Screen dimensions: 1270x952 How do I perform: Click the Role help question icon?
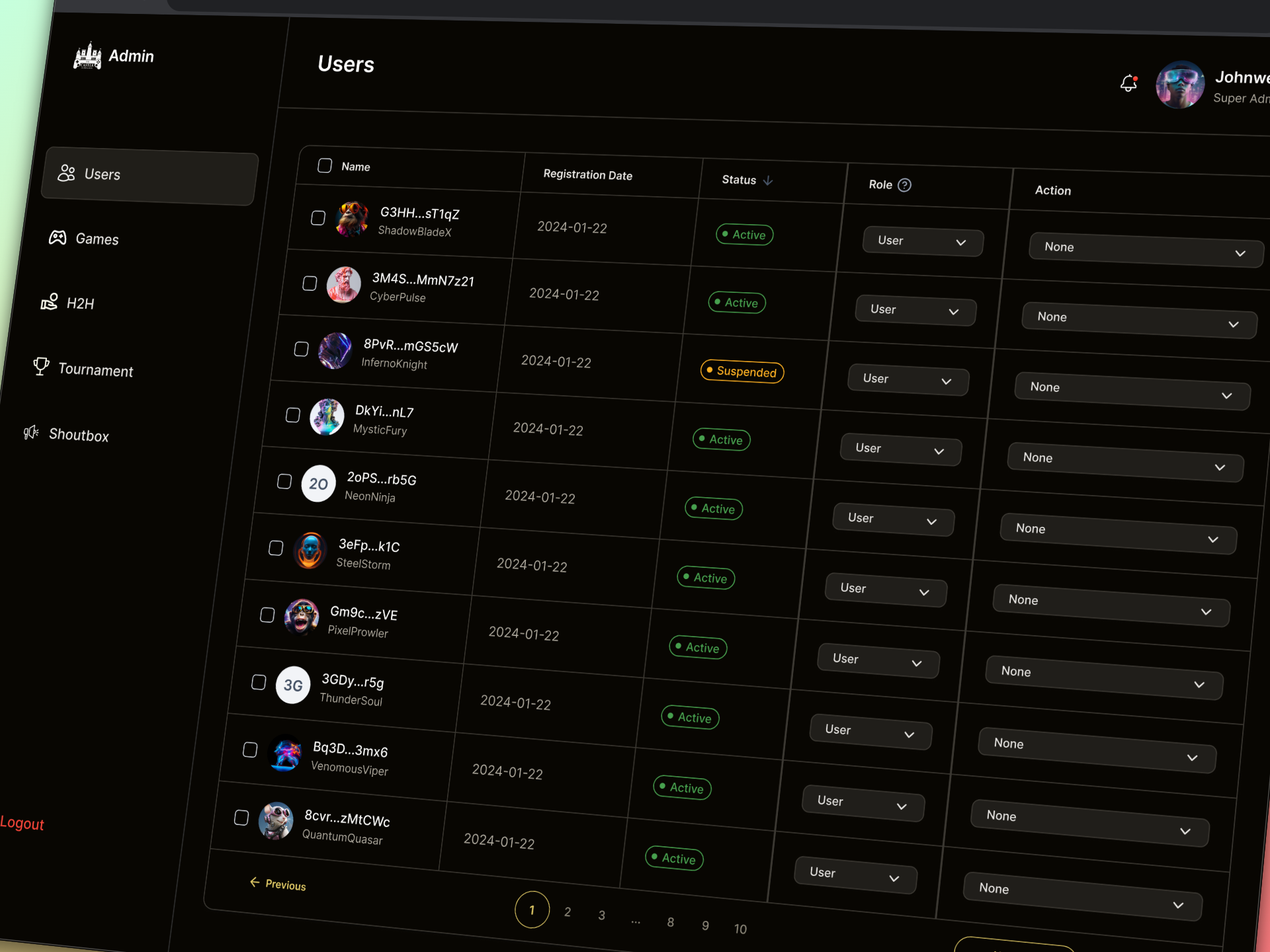904,185
